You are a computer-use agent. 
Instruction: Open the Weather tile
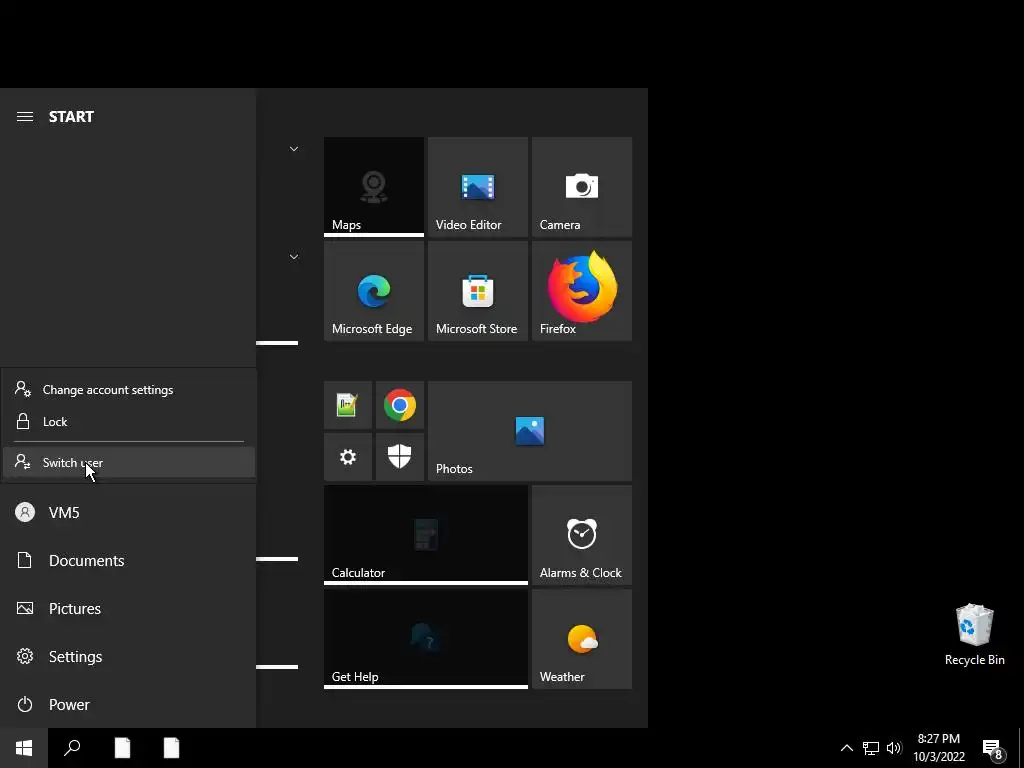pyautogui.click(x=582, y=639)
